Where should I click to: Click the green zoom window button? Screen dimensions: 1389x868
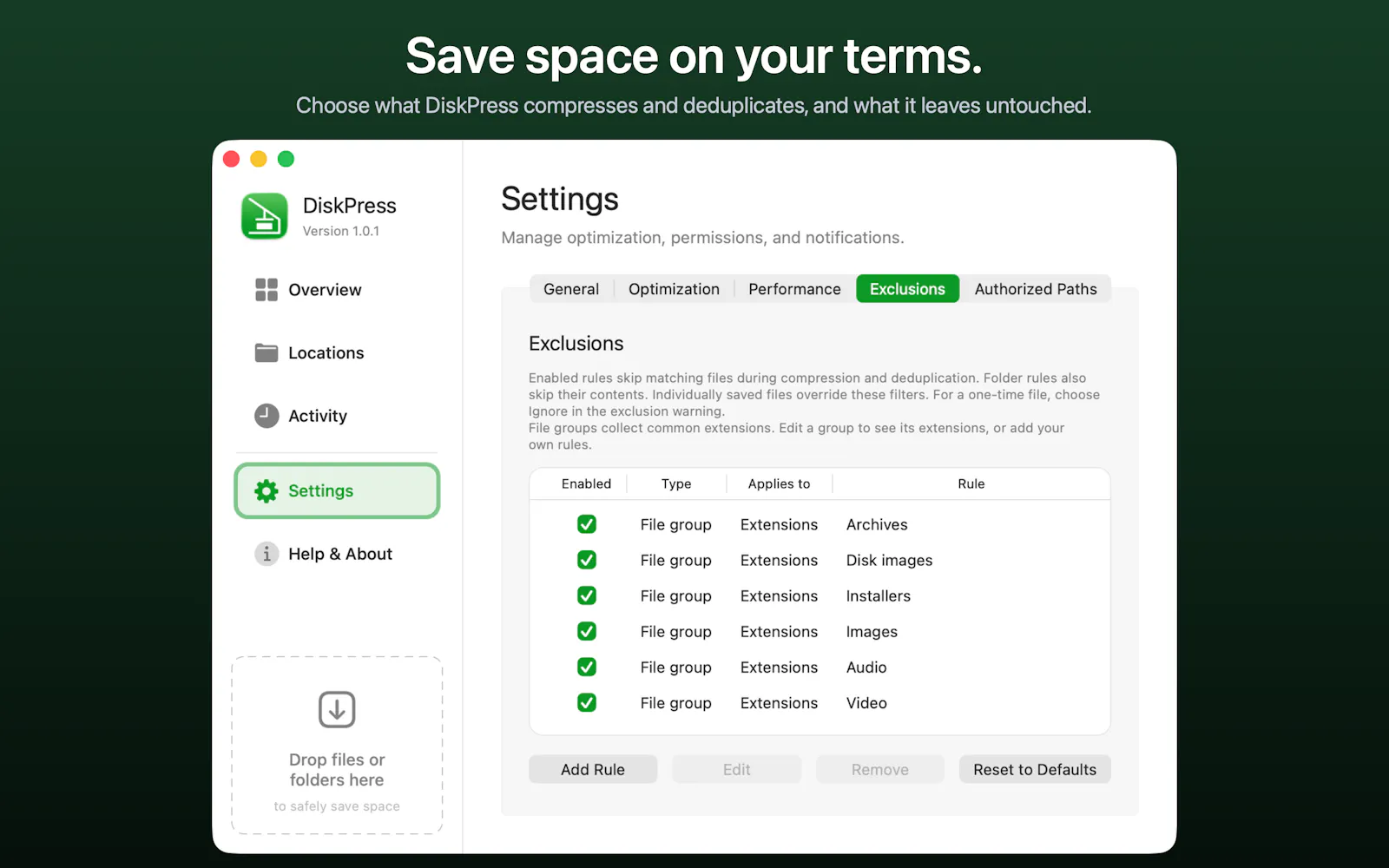pos(286,159)
